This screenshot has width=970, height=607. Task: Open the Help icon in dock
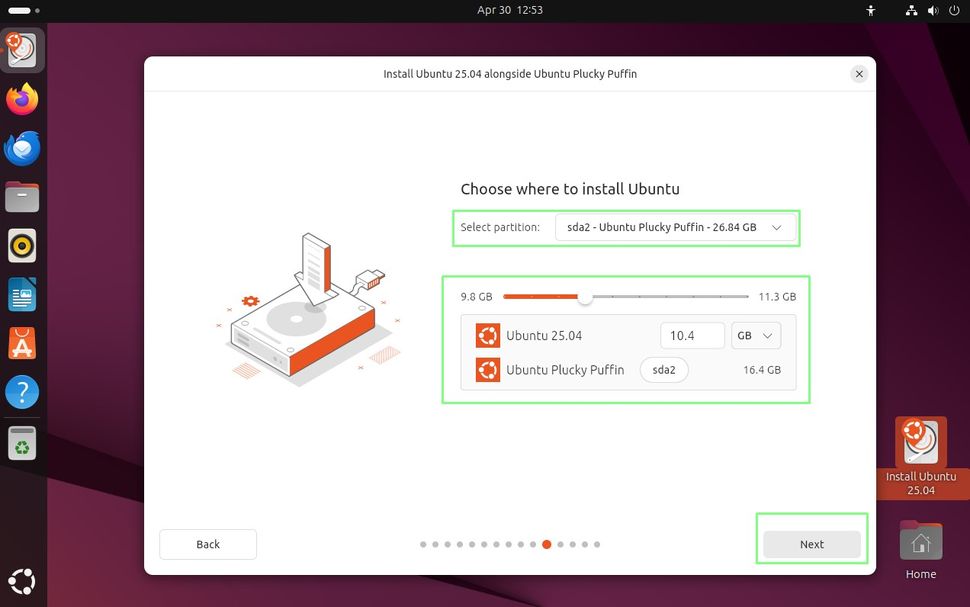(x=22, y=392)
